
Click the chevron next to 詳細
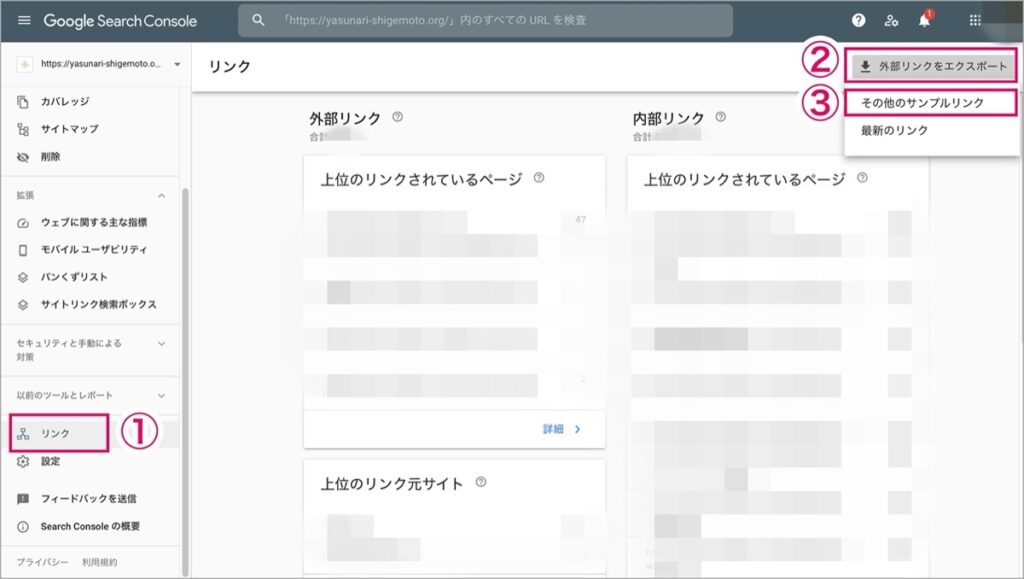[577, 430]
